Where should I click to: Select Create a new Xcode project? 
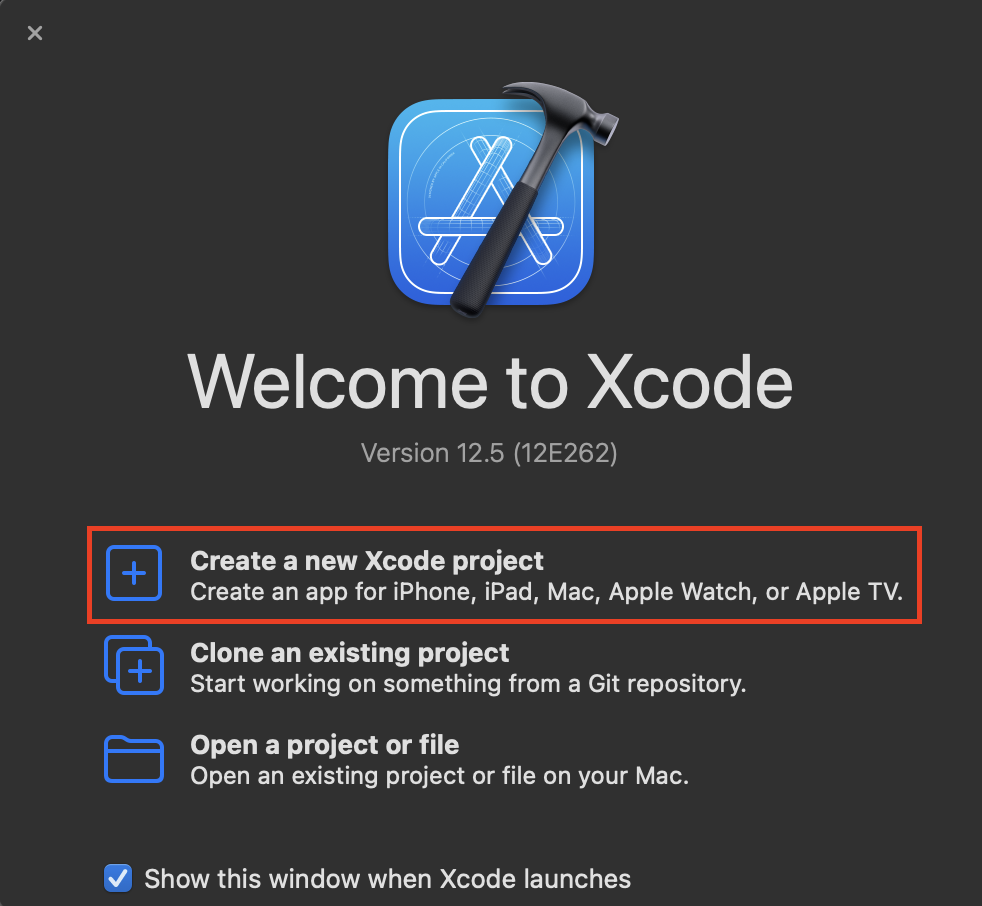[x=504, y=575]
